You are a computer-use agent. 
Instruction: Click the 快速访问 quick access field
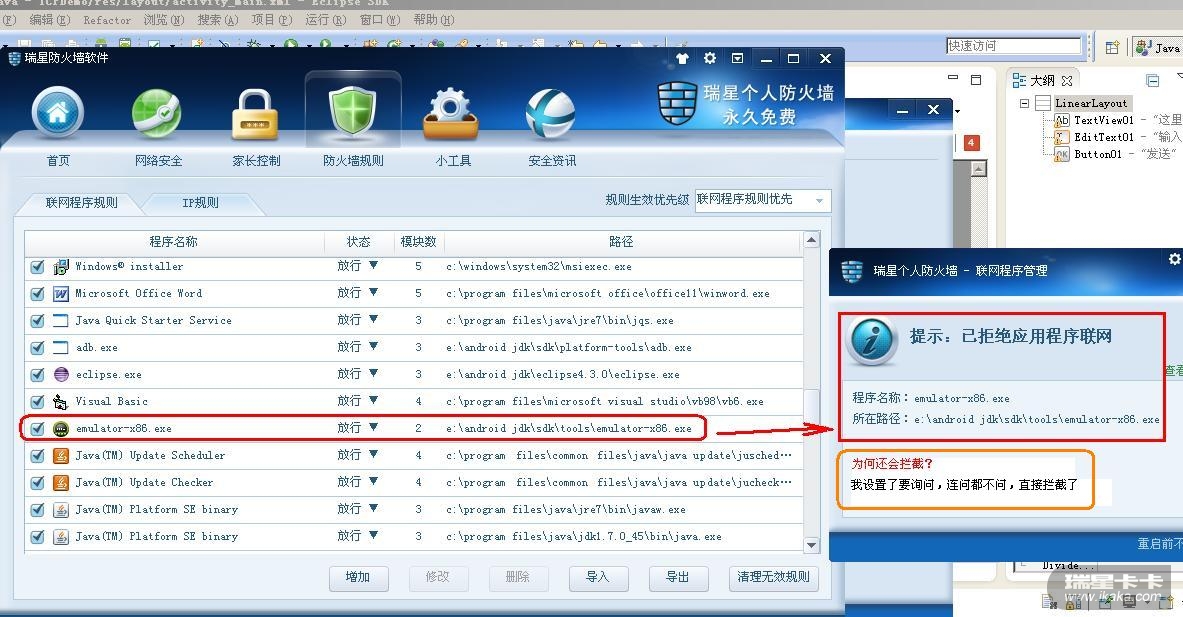tap(1013, 46)
